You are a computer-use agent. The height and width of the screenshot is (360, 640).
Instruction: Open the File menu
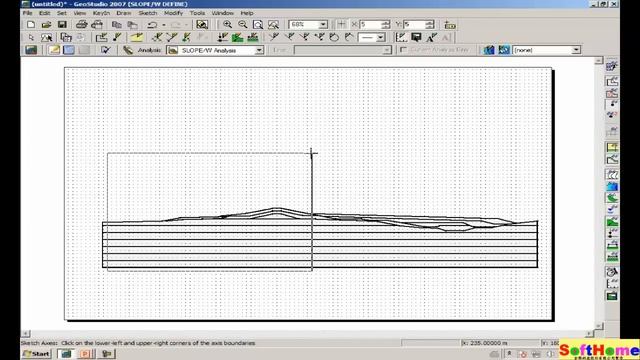pyautogui.click(x=27, y=13)
